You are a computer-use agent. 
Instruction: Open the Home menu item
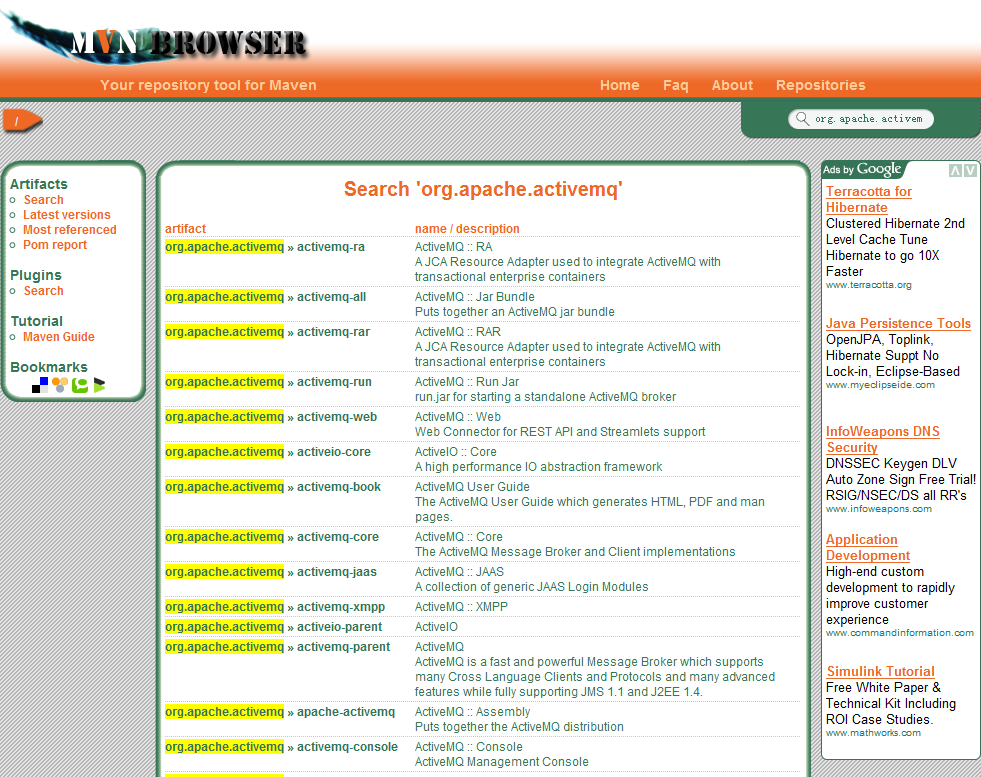tap(619, 85)
